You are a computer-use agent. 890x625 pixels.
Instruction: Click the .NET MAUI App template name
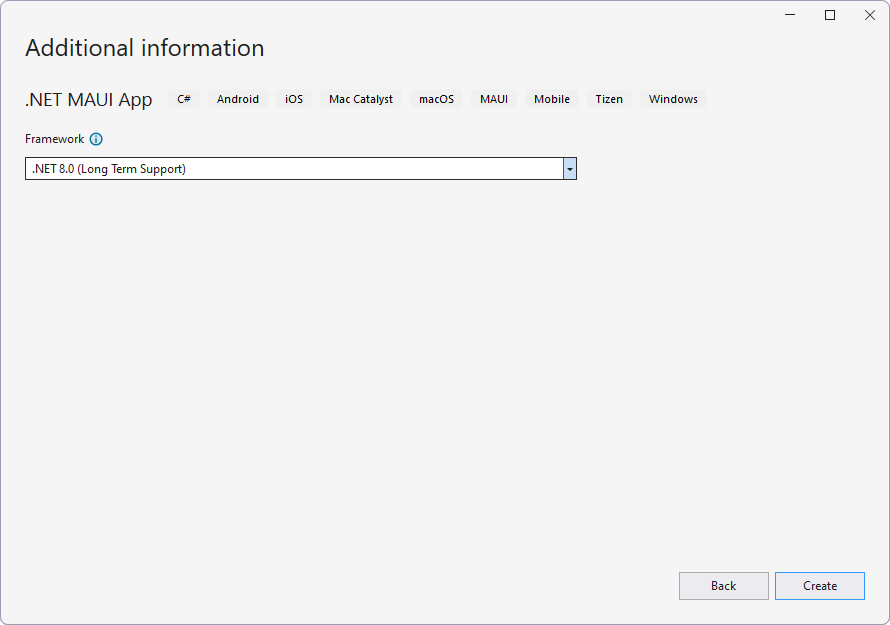click(89, 99)
